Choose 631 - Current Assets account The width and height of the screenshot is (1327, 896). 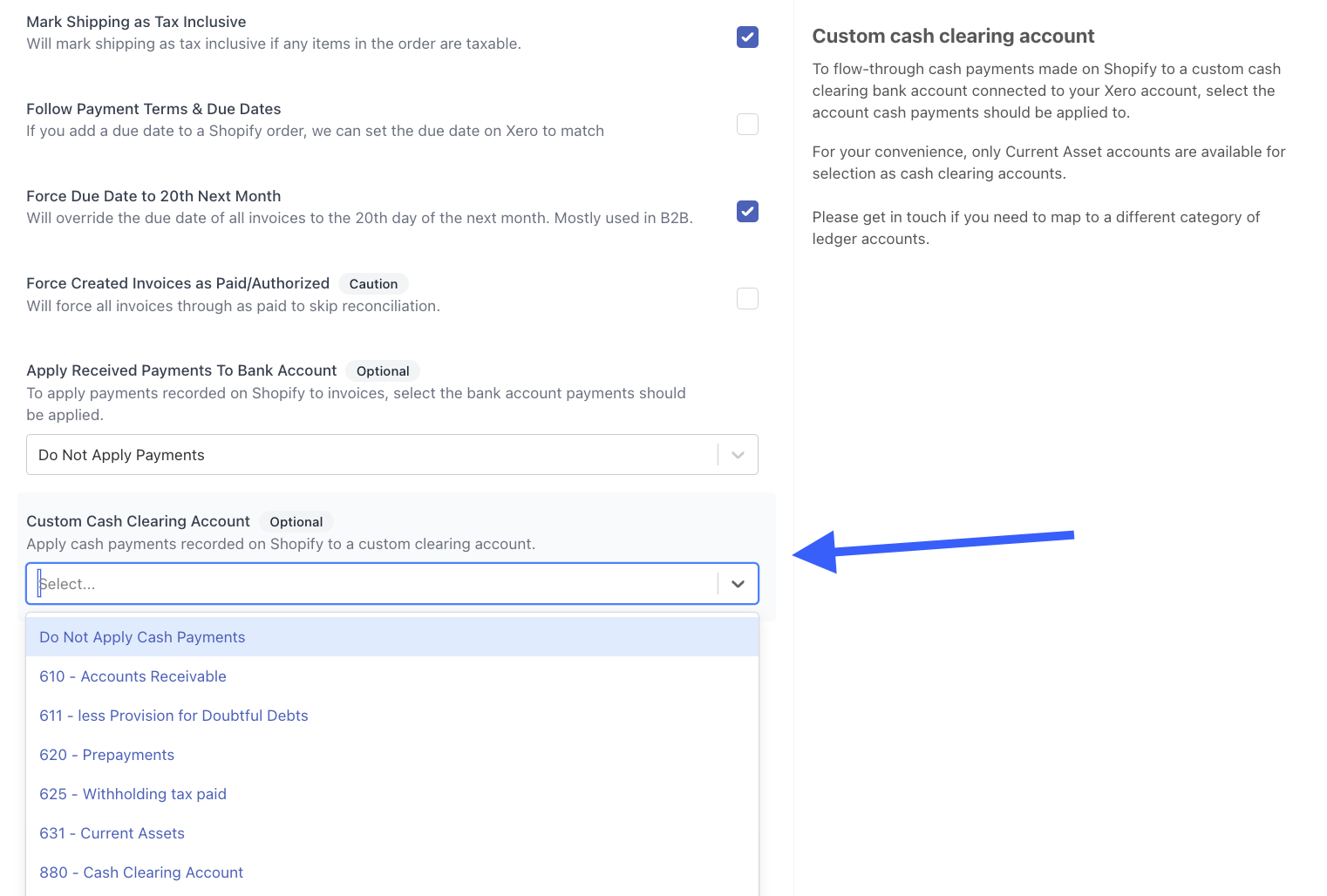point(112,833)
